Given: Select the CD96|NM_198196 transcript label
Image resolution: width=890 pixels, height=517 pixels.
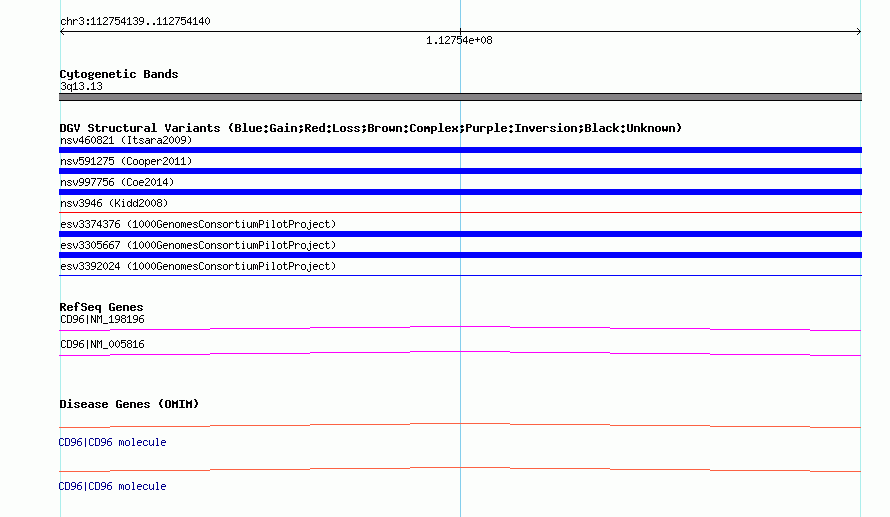Looking at the screenshot, I should 102,320.
